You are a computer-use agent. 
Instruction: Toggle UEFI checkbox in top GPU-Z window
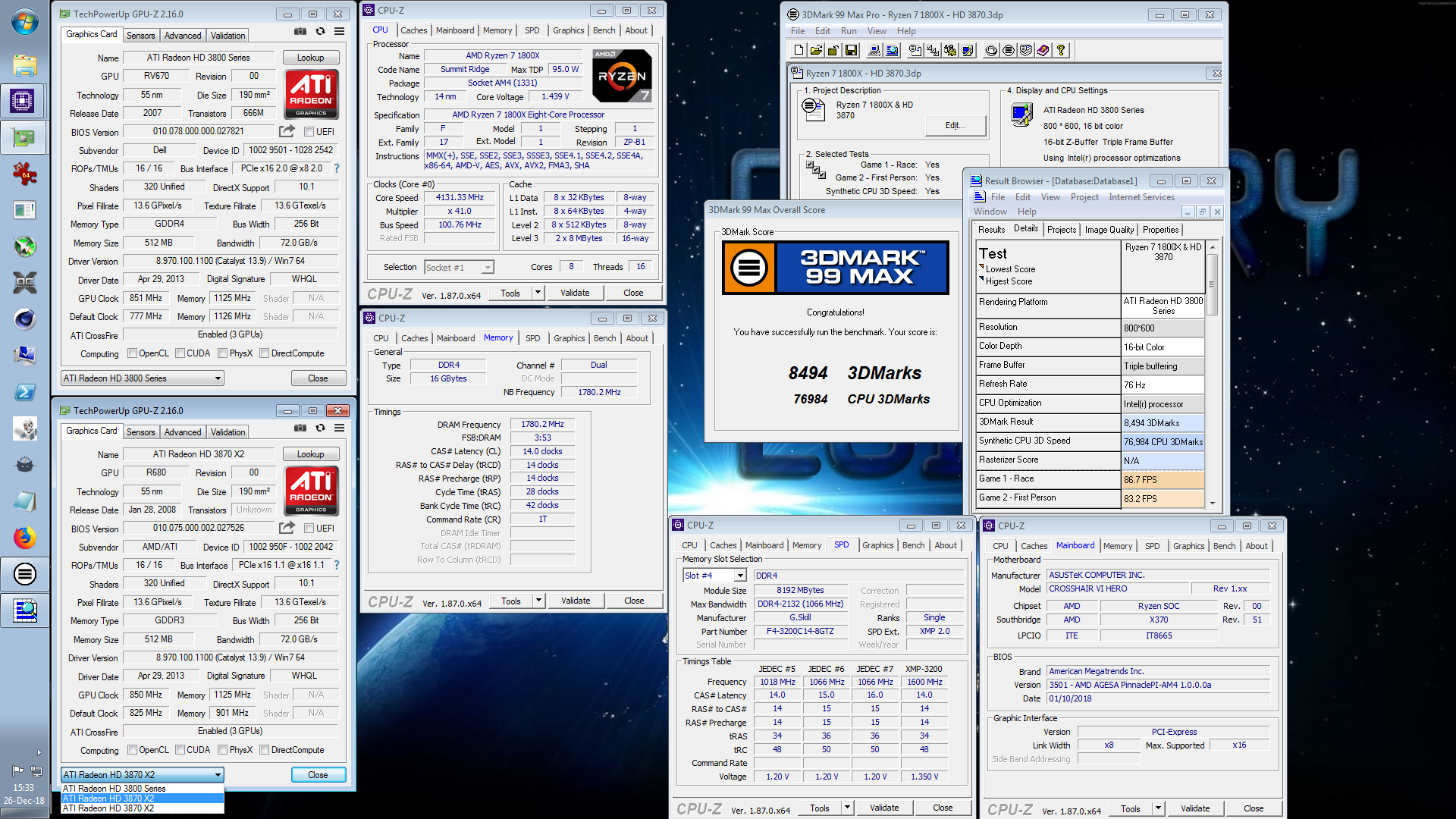point(309,131)
